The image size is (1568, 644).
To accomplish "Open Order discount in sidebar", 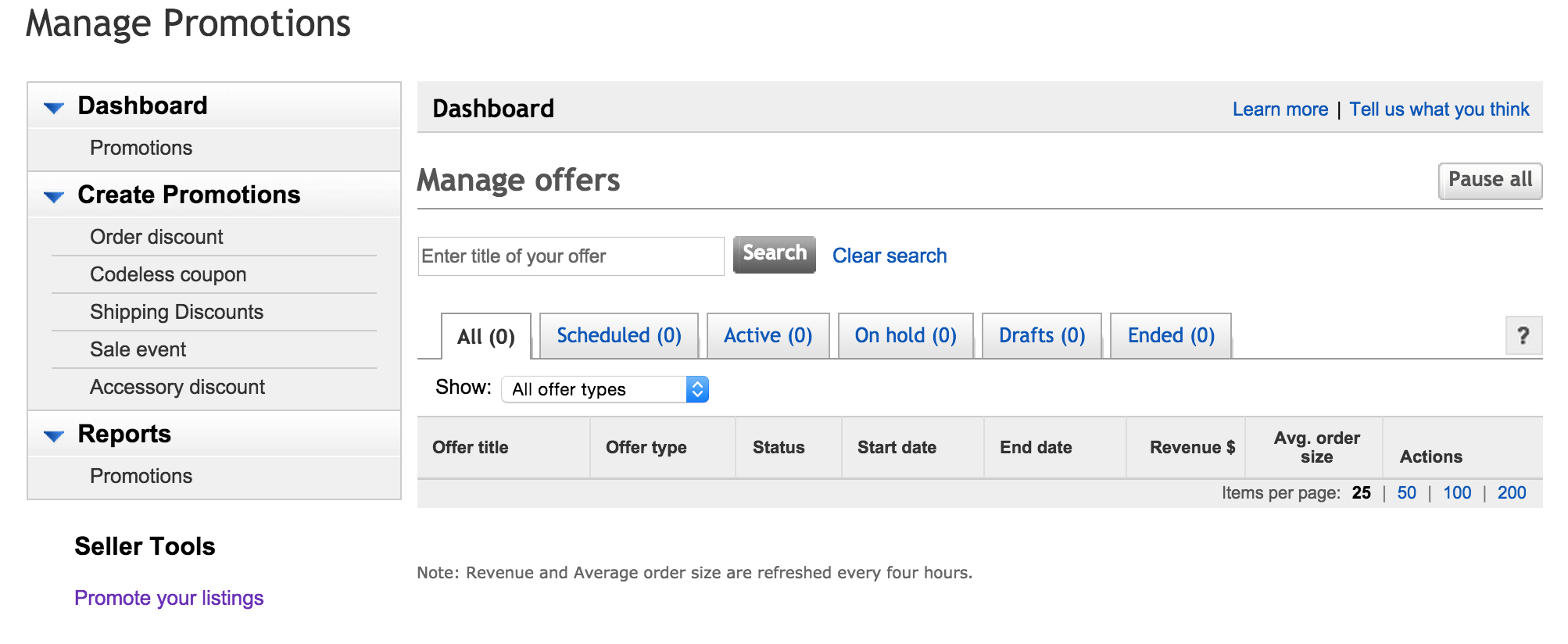I will coord(156,237).
